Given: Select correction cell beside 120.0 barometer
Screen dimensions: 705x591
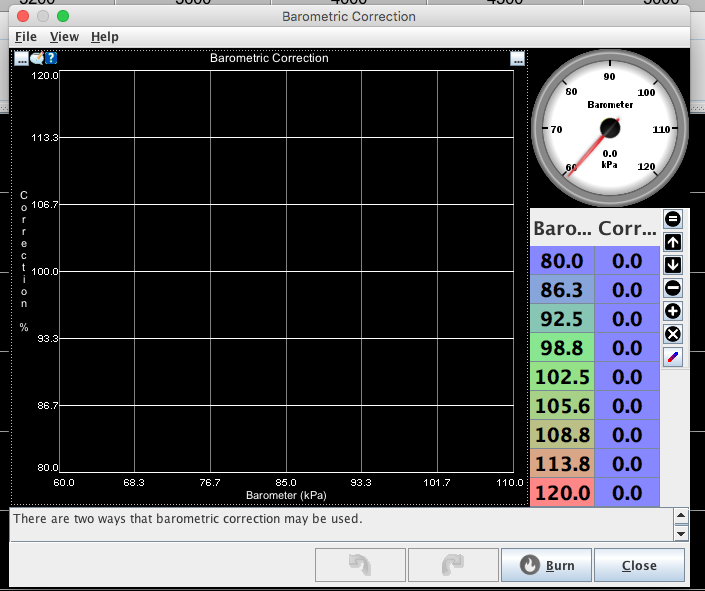Looking at the screenshot, I should [627, 493].
